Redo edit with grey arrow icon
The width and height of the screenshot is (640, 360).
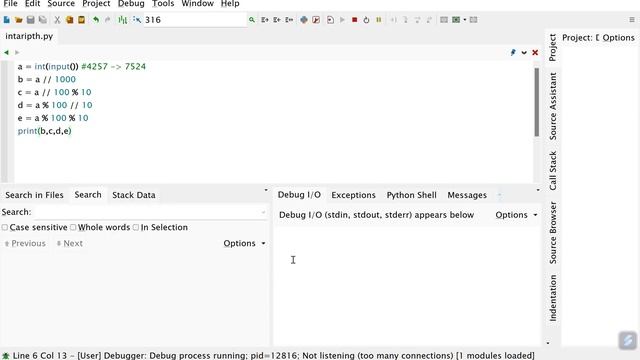click(x=108, y=20)
